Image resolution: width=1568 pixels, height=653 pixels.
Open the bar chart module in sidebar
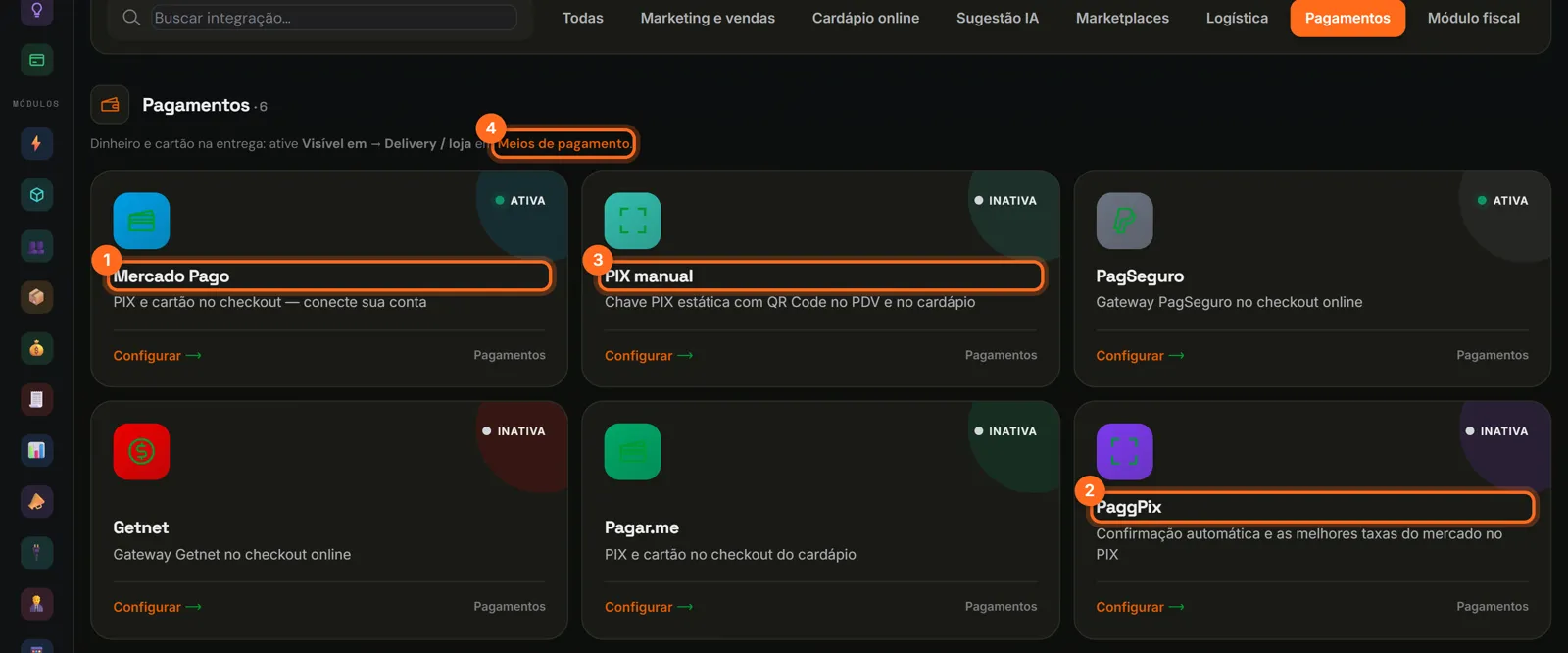click(36, 450)
